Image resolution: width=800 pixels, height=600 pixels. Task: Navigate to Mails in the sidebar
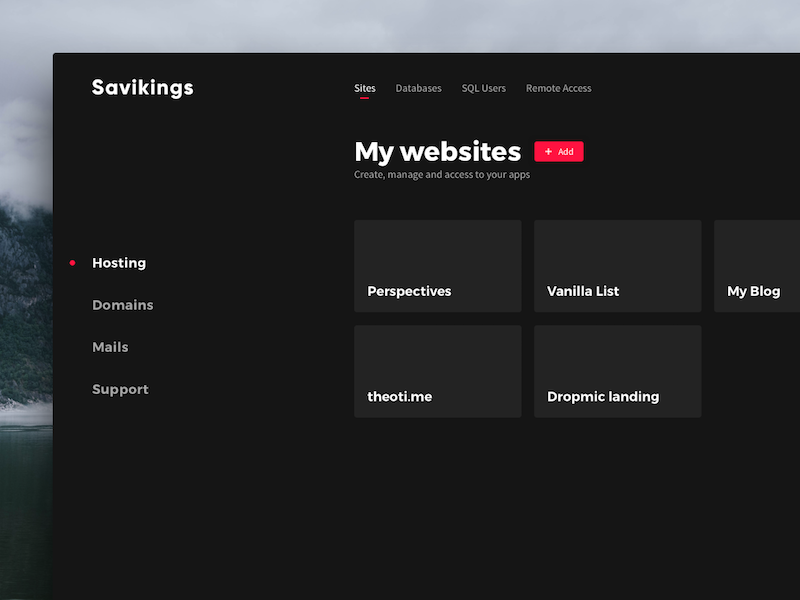[110, 347]
